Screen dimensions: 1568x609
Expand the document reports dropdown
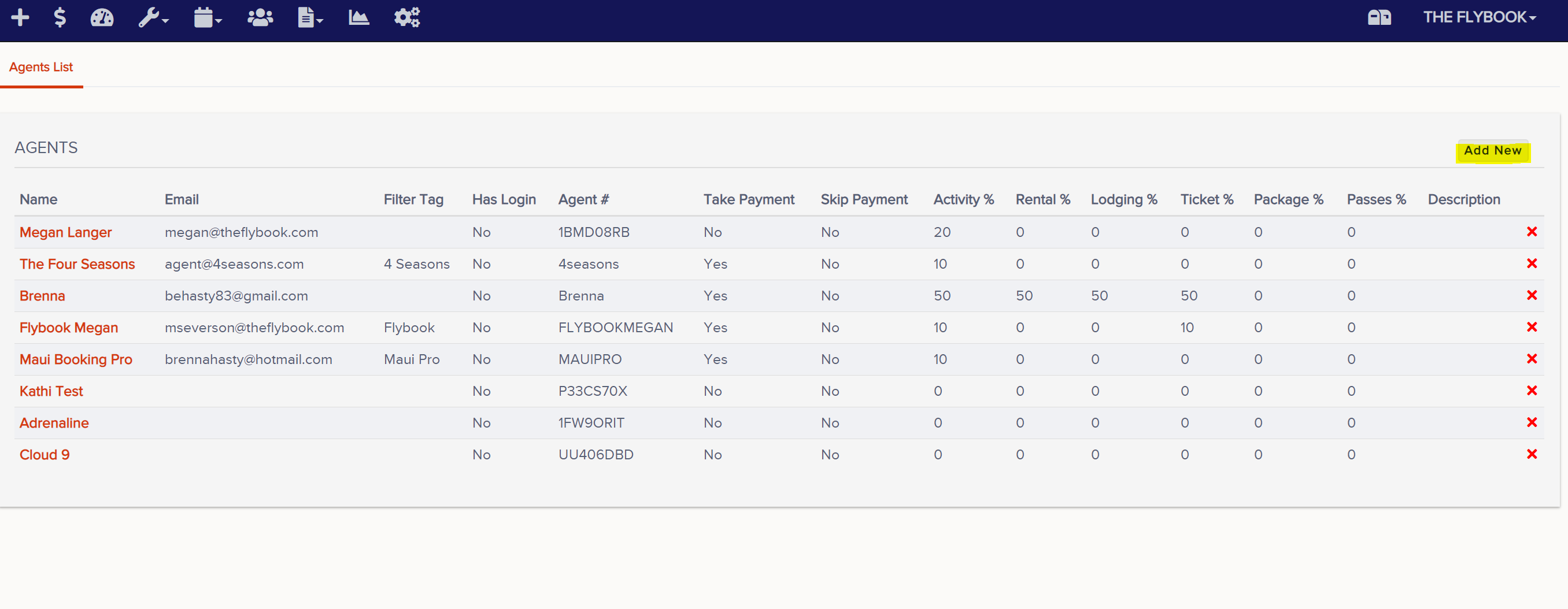coord(310,17)
